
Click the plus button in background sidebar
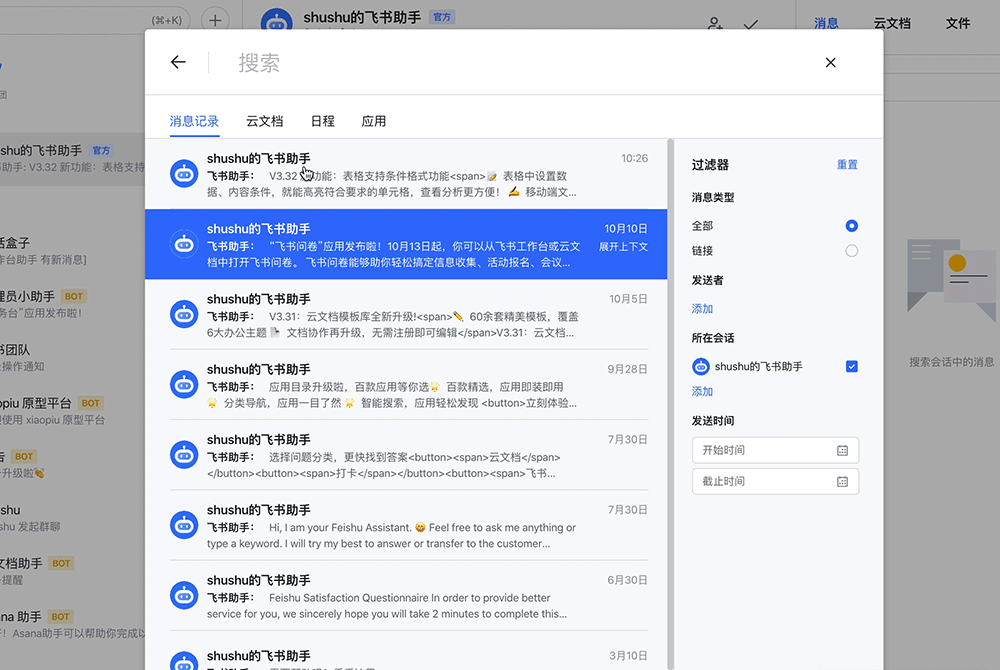click(215, 20)
